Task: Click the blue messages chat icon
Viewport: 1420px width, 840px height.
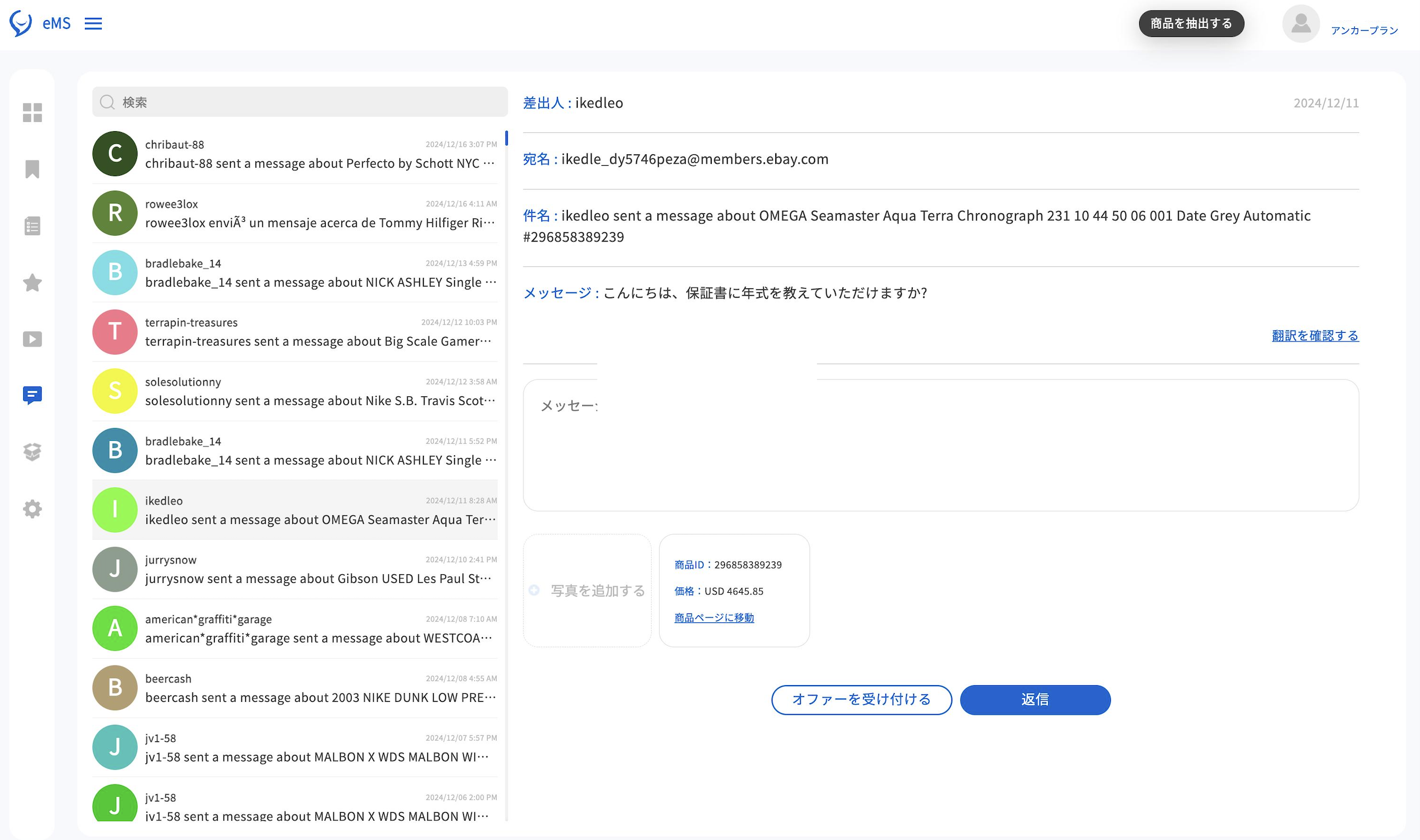Action: 32,395
